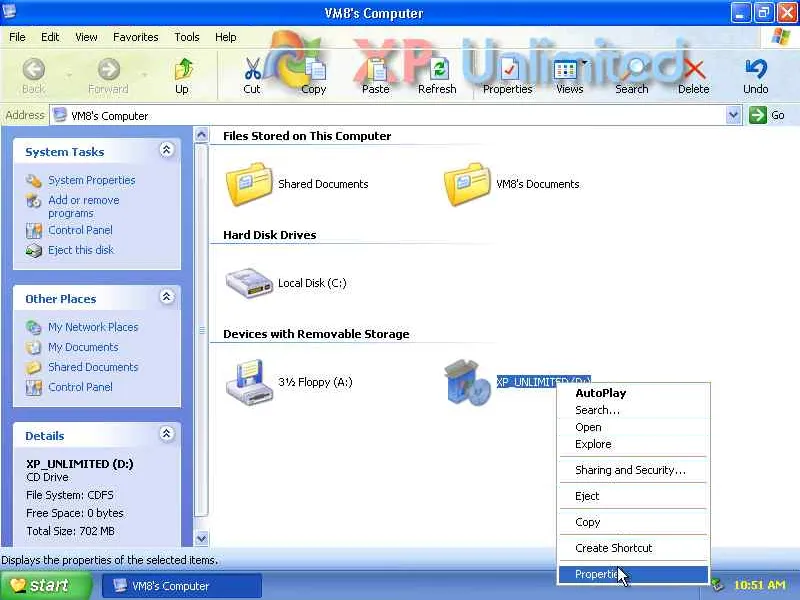Choose Create Shortcut from context menu
800x600 pixels.
coord(633,548)
